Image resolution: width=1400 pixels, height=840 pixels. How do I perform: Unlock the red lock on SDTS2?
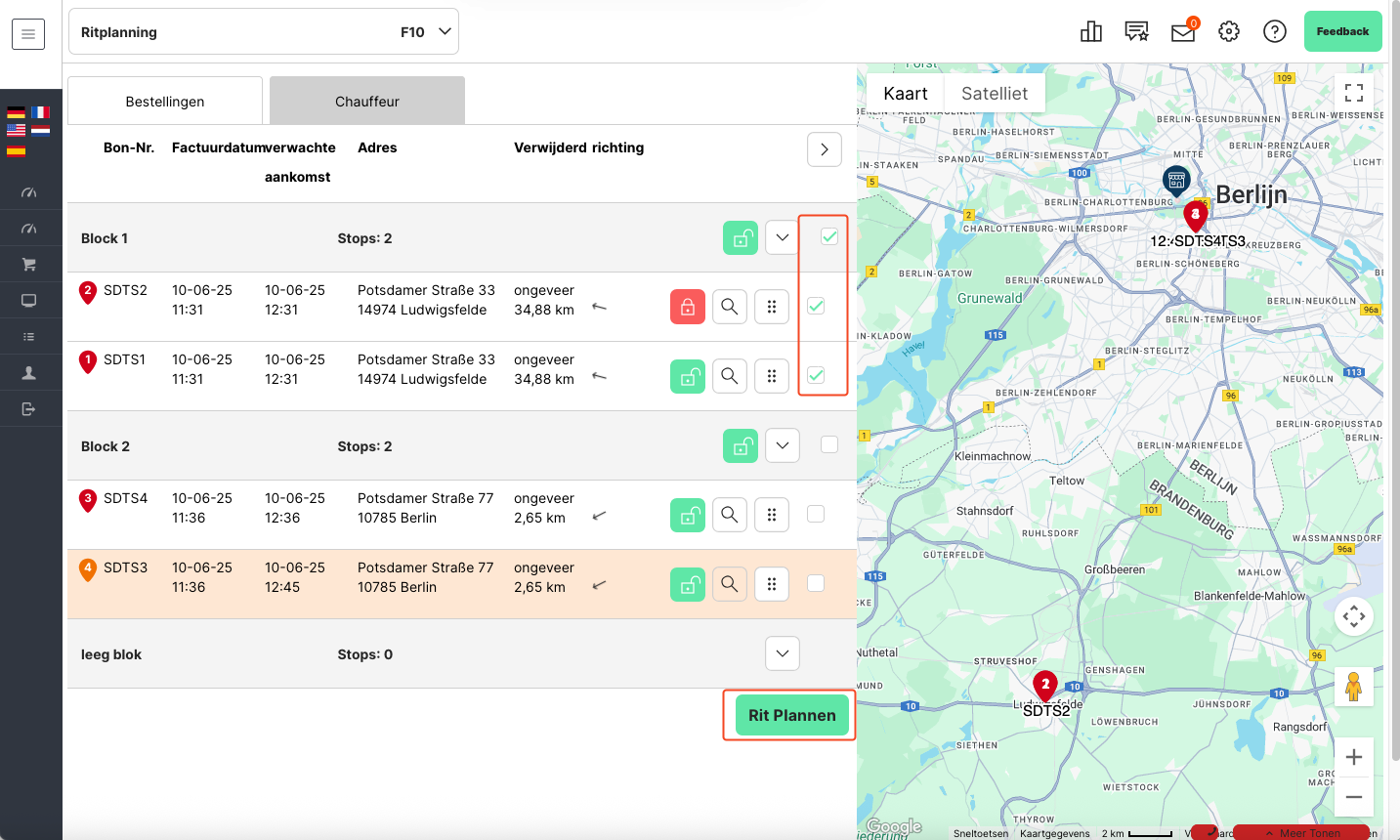[x=688, y=307]
